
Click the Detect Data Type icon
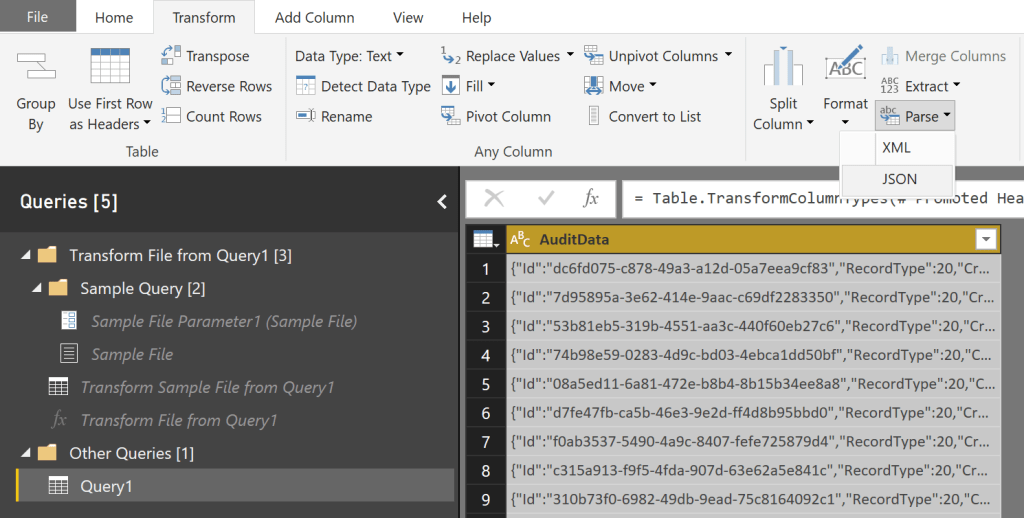pos(305,86)
